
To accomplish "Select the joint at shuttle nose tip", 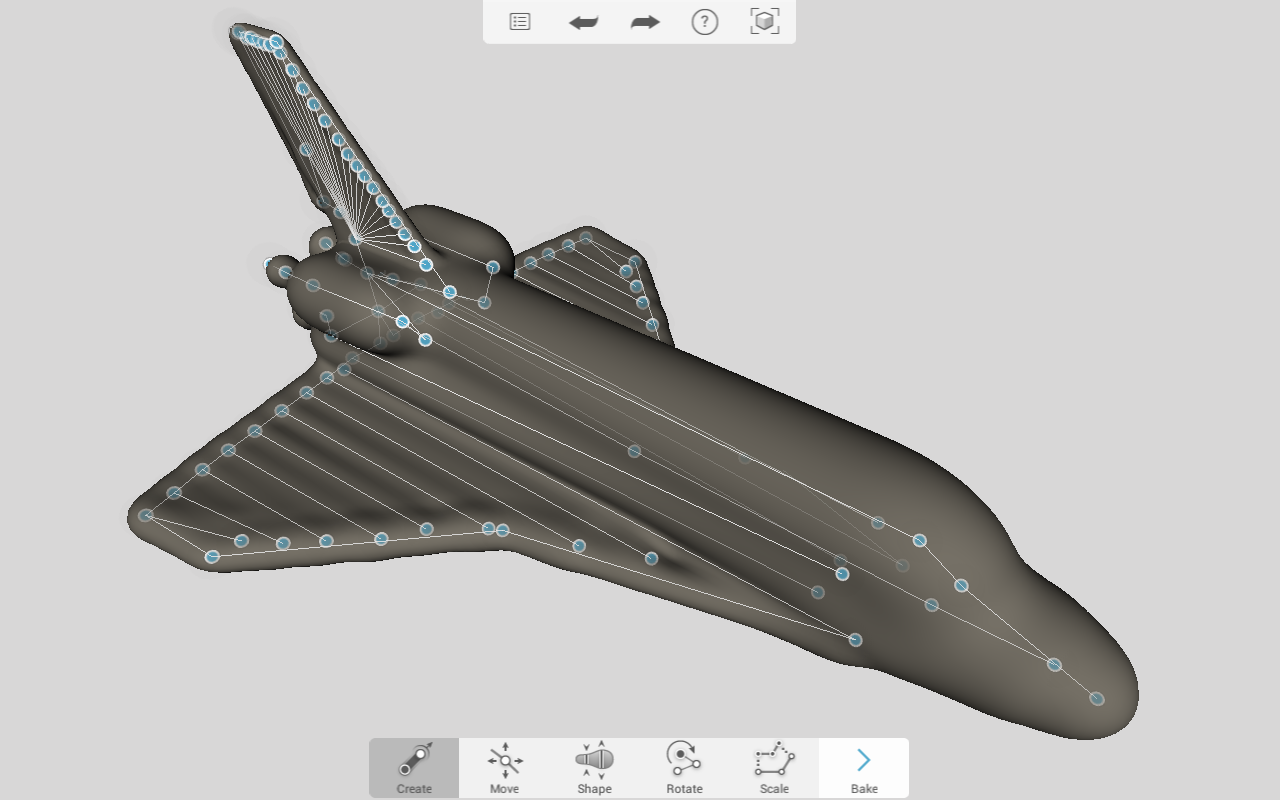I will [1097, 698].
